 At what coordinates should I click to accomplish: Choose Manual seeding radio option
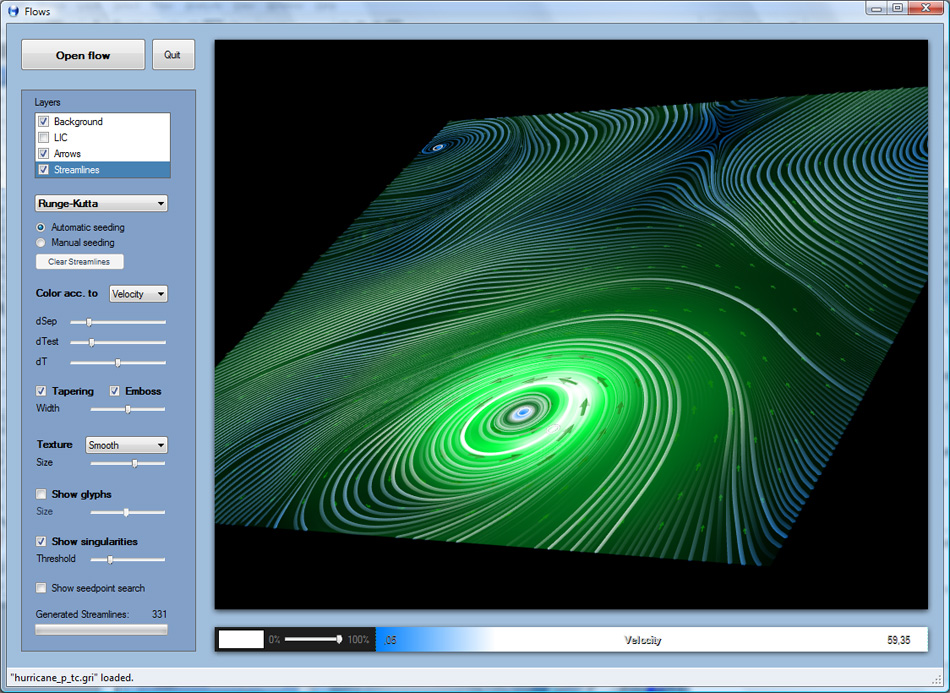41,243
